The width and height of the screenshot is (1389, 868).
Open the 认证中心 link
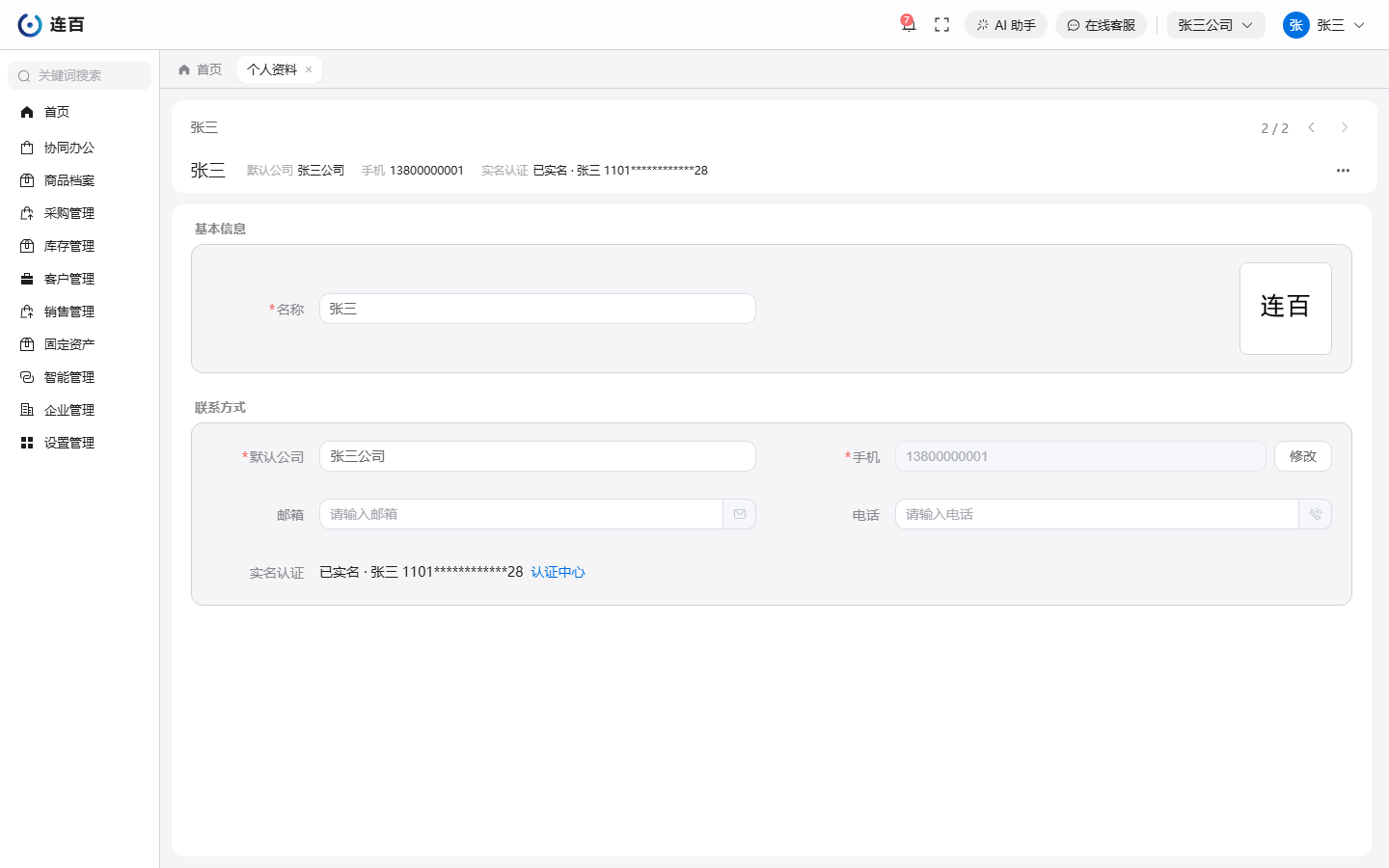coord(558,572)
